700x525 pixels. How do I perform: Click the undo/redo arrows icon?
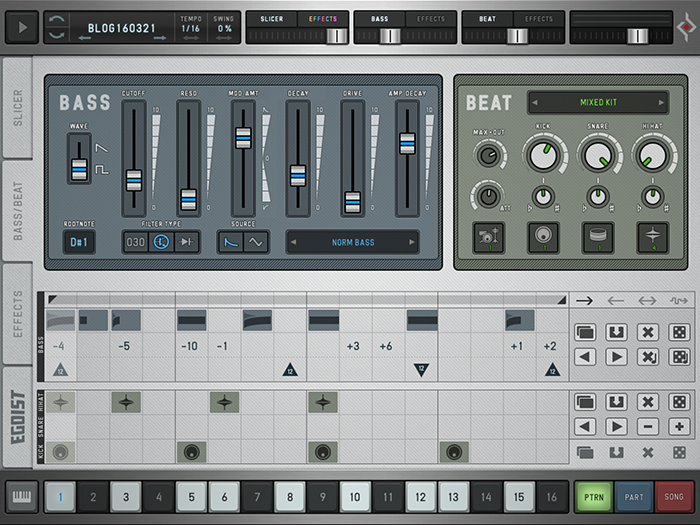click(x=57, y=28)
